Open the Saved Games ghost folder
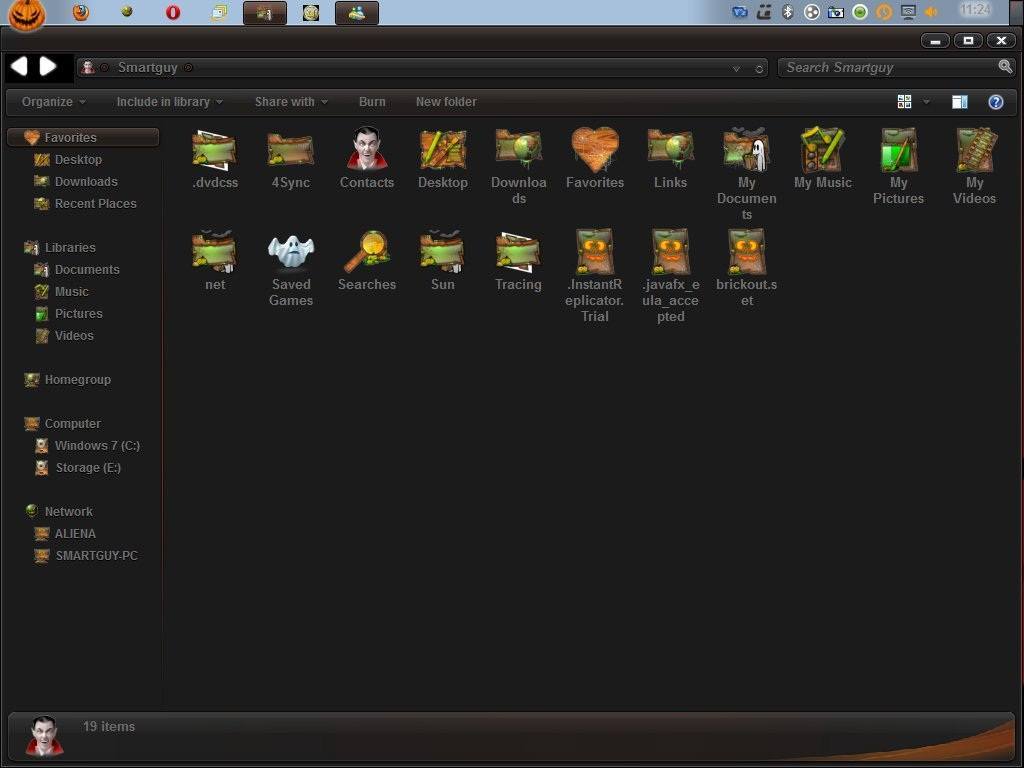 click(291, 250)
